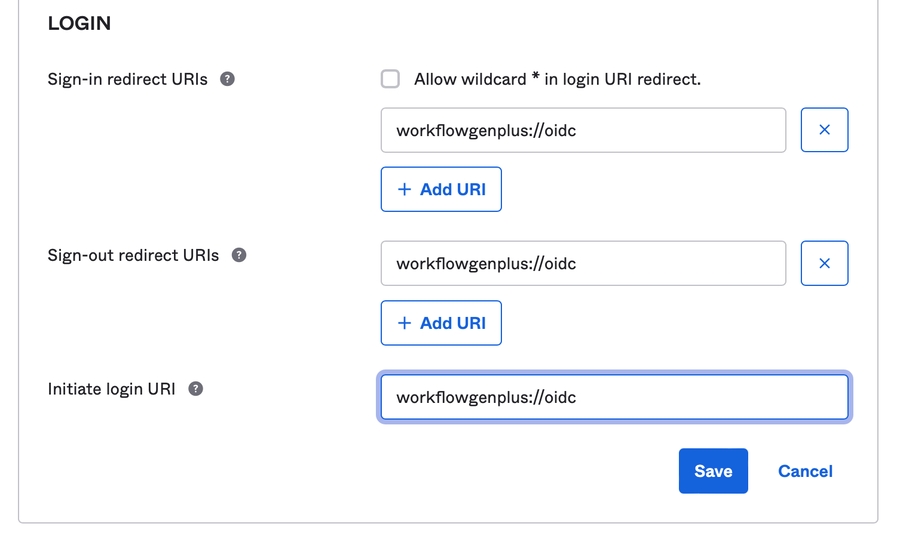The height and width of the screenshot is (542, 900).
Task: Click plus icon in sign-in Add URI button
Action: coord(405,190)
